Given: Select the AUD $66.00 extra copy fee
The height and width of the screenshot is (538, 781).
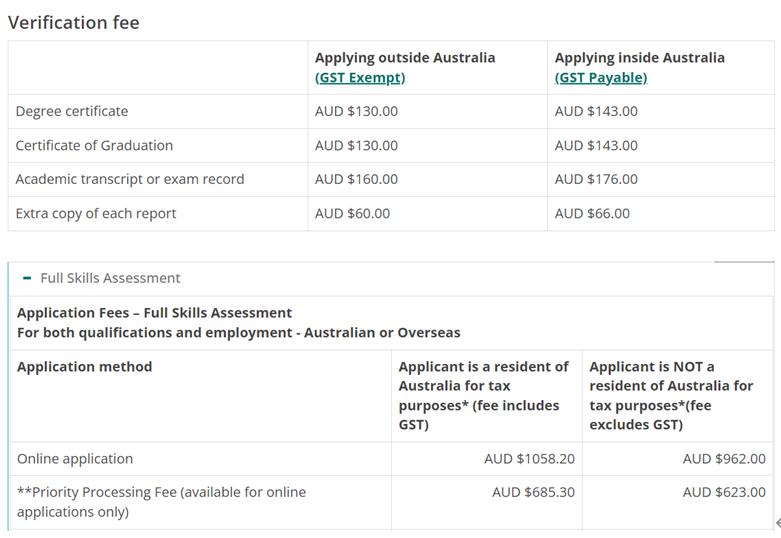Looking at the screenshot, I should [x=592, y=213].
